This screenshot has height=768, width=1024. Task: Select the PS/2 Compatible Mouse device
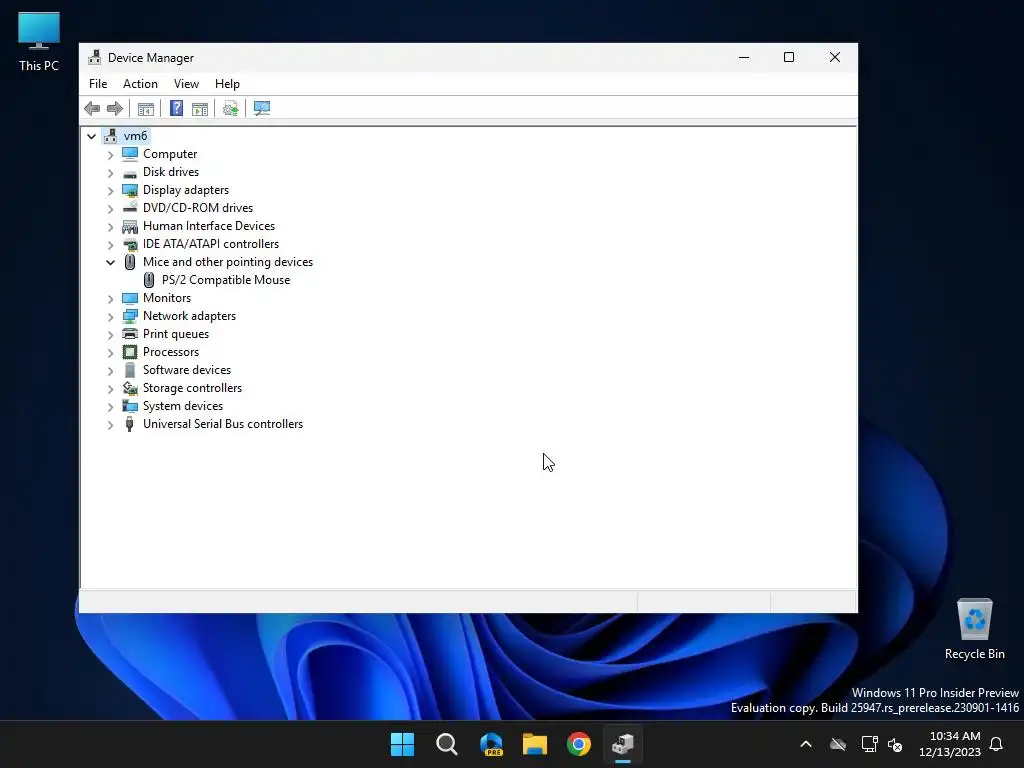(x=226, y=280)
